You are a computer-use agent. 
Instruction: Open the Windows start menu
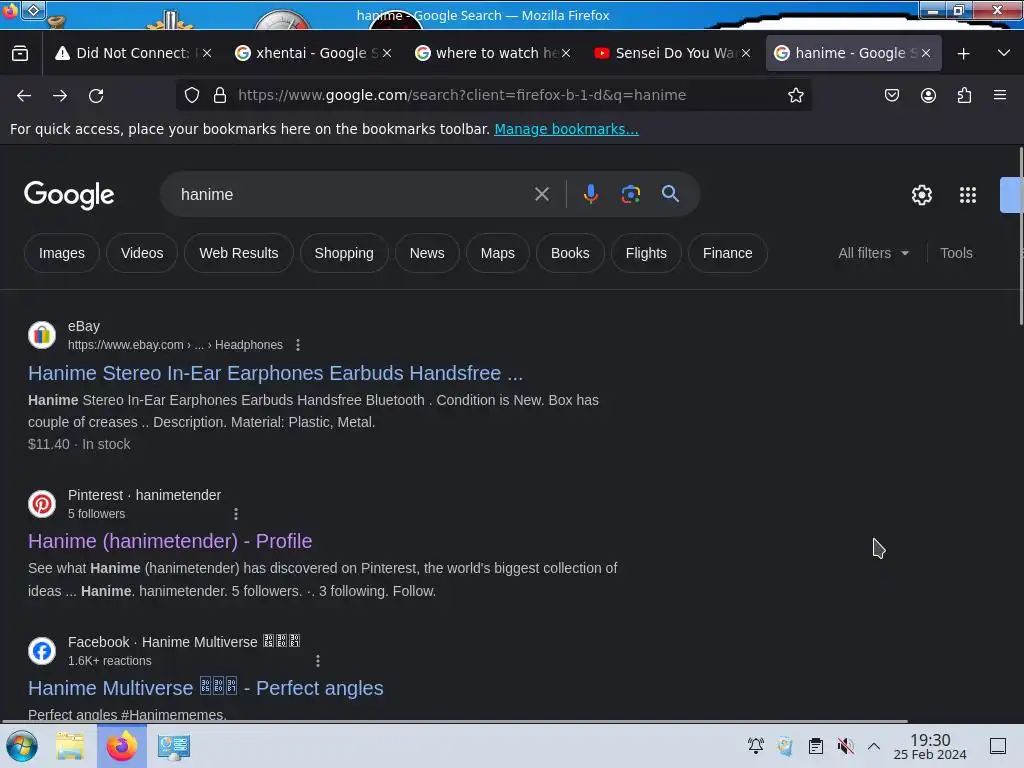tap(22, 746)
